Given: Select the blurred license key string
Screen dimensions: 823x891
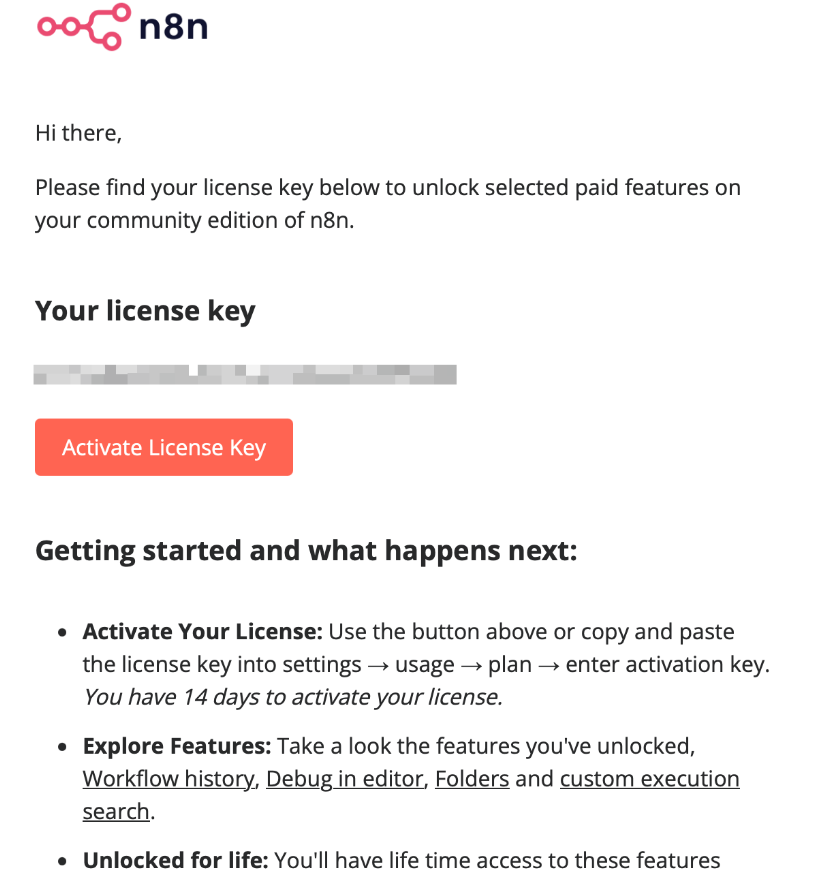Looking at the screenshot, I should (x=245, y=373).
